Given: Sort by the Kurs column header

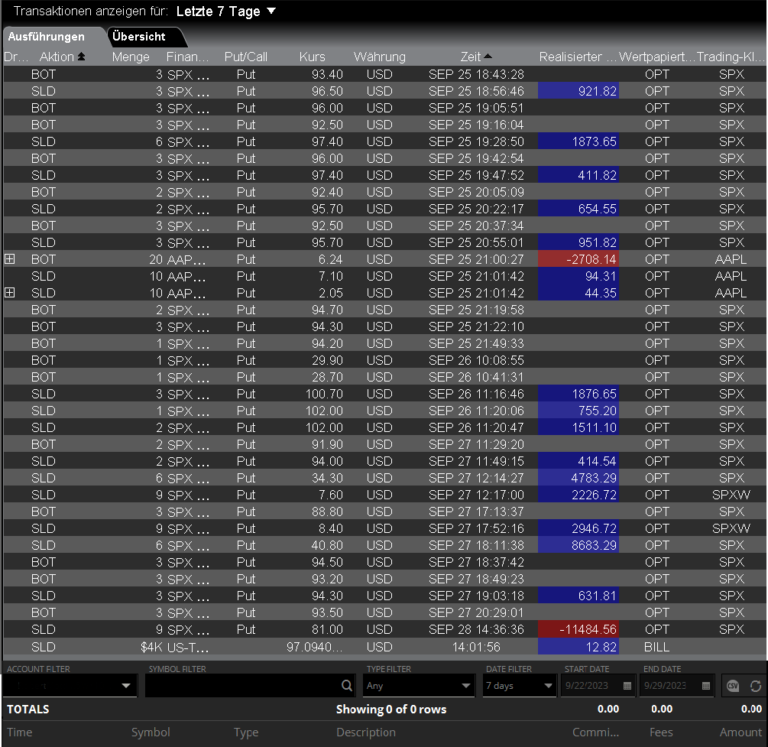Looking at the screenshot, I should point(312,57).
